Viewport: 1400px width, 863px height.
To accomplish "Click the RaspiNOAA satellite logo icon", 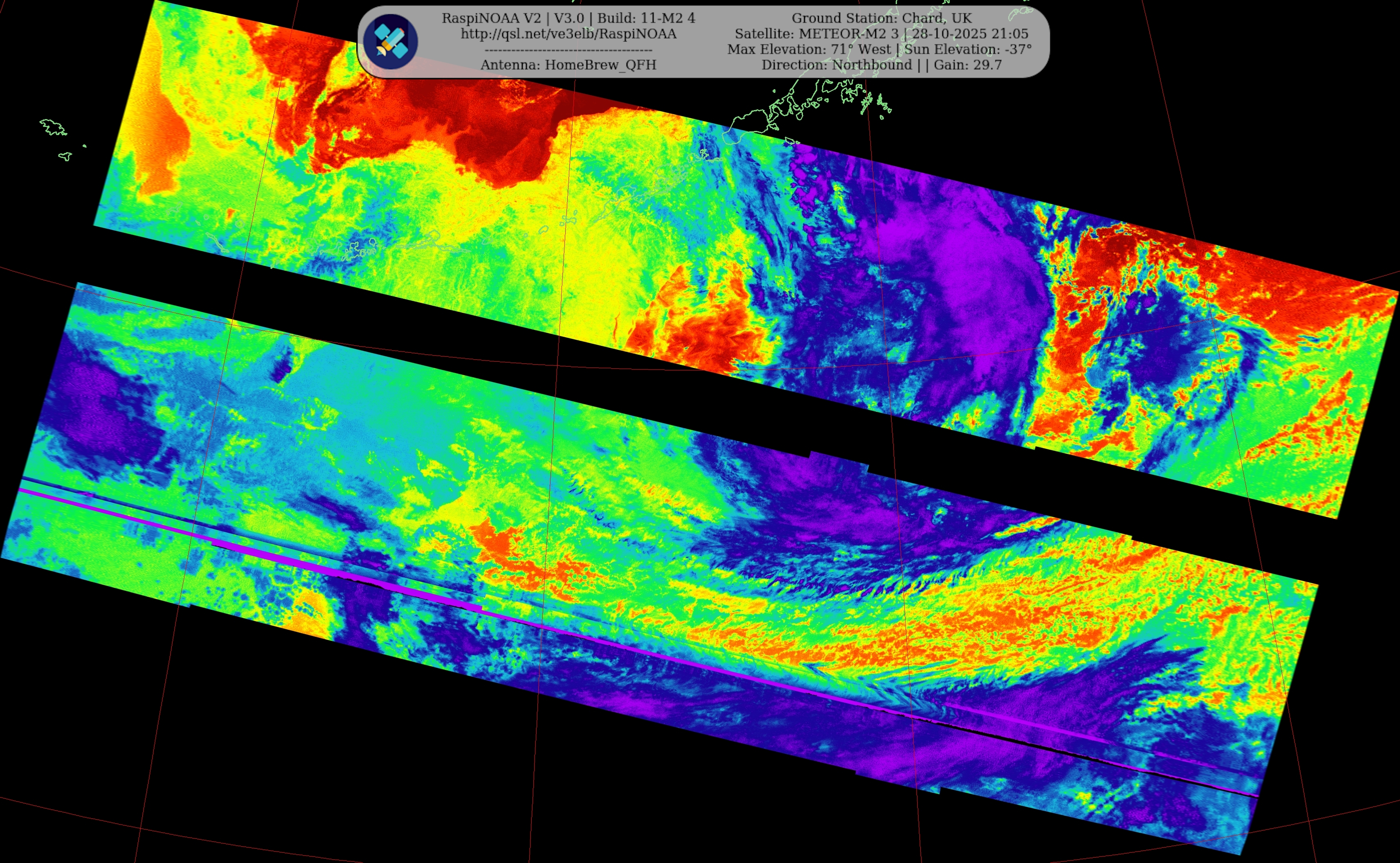I will click(391, 42).
